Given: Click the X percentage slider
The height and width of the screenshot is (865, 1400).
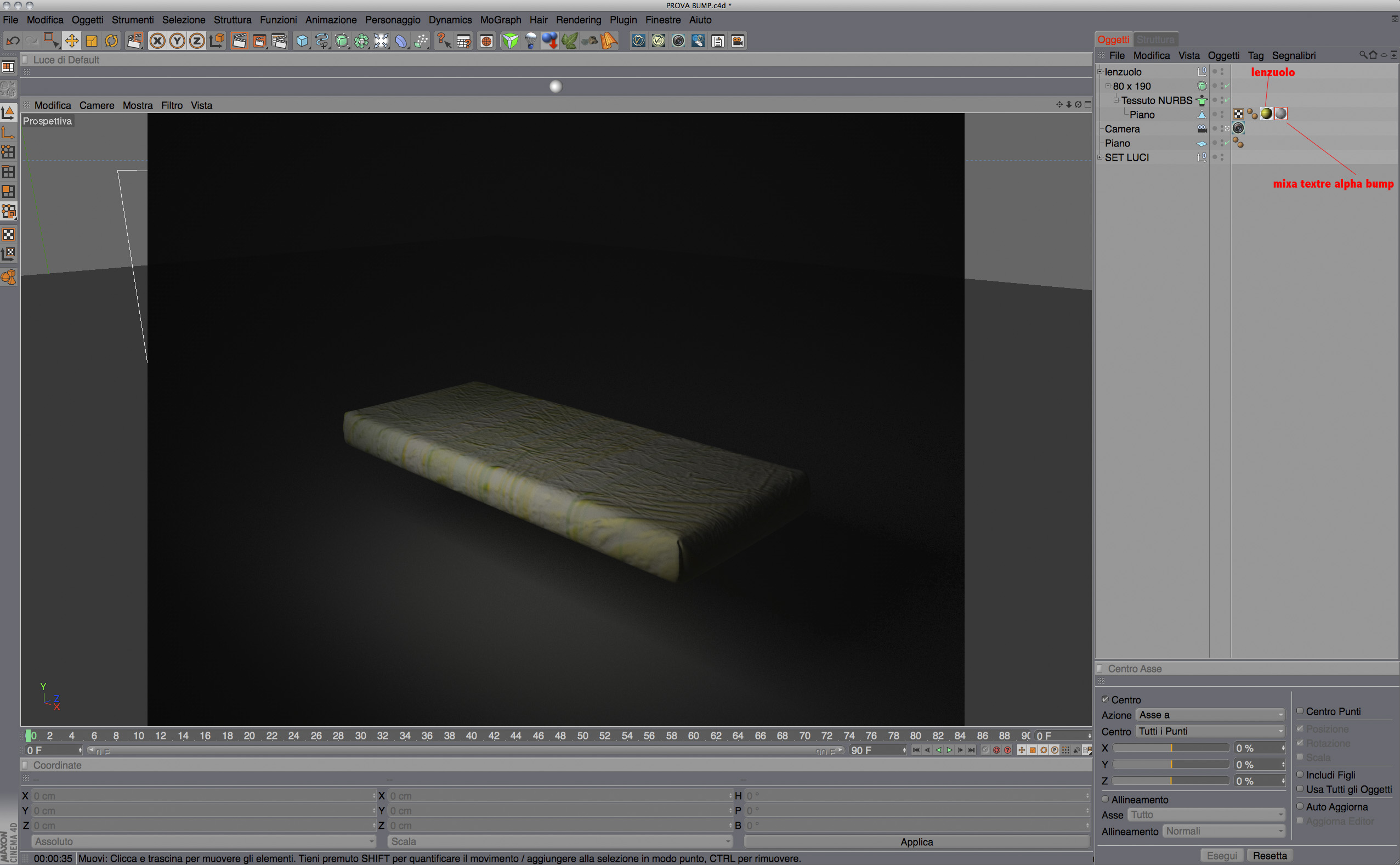Looking at the screenshot, I should [1170, 748].
